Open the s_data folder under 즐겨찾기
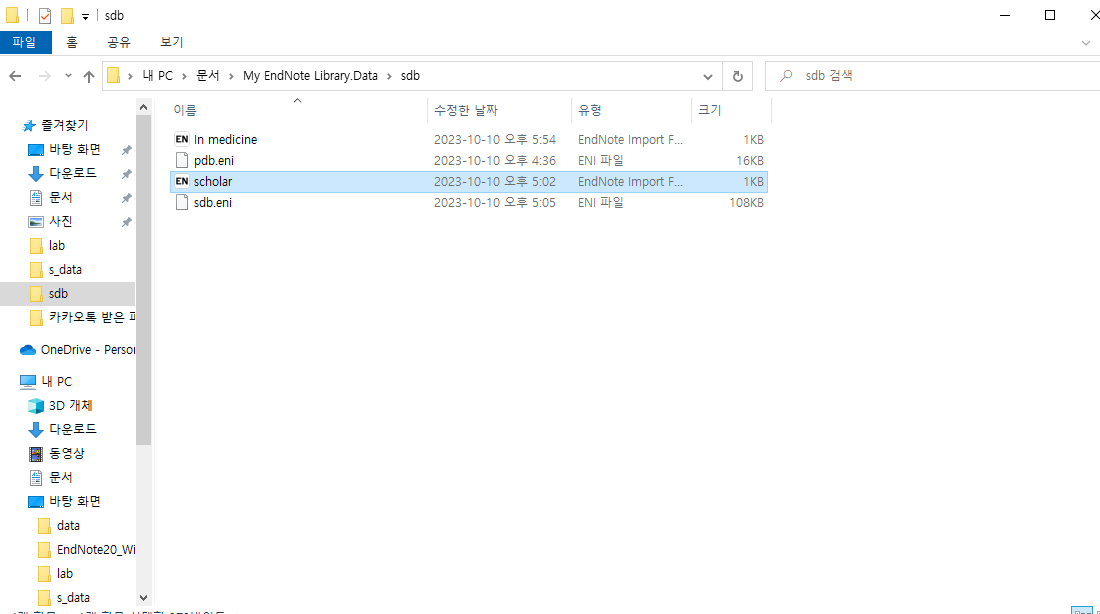The height and width of the screenshot is (614, 1100). click(x=65, y=269)
